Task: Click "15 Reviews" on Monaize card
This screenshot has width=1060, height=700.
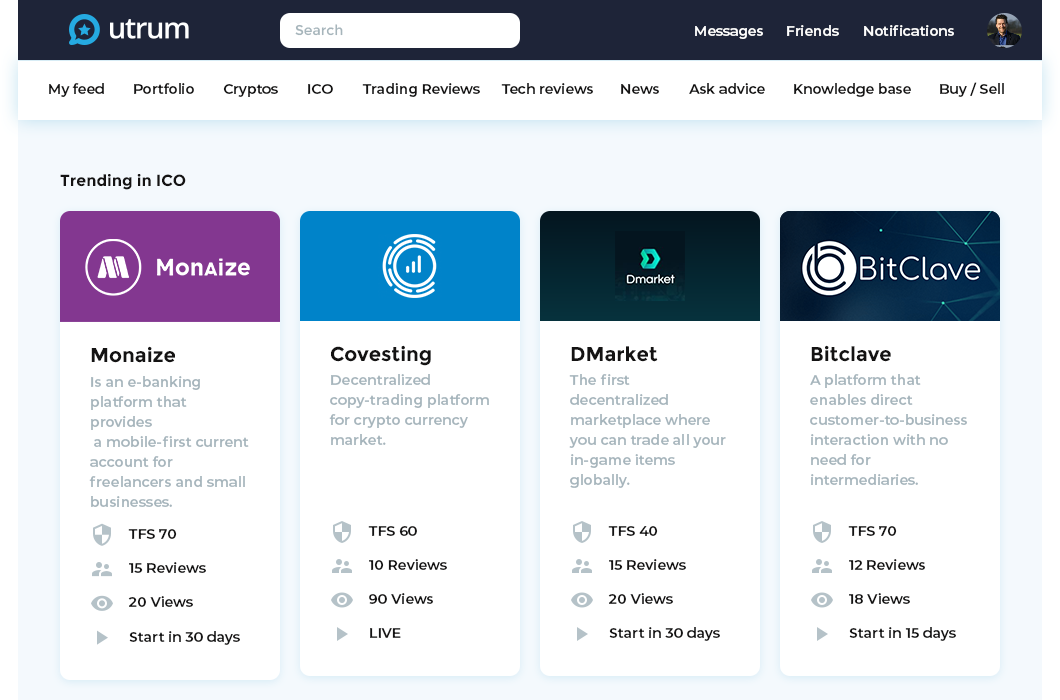Action: point(168,568)
